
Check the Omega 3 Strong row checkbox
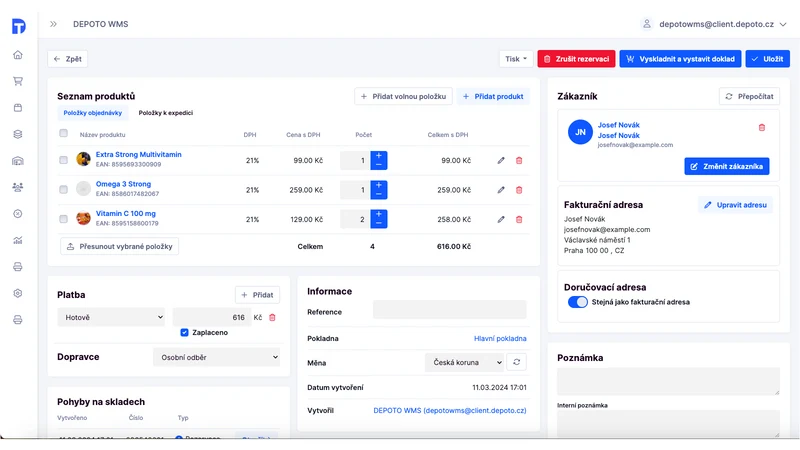(x=63, y=189)
